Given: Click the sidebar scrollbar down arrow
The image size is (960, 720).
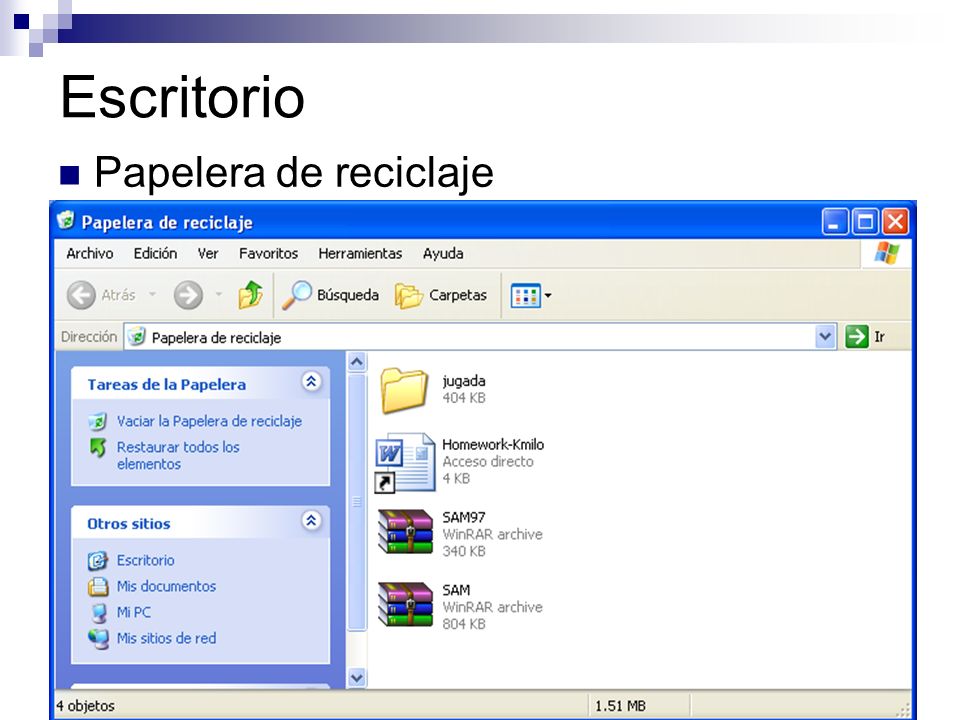Looking at the screenshot, I should point(357,678).
